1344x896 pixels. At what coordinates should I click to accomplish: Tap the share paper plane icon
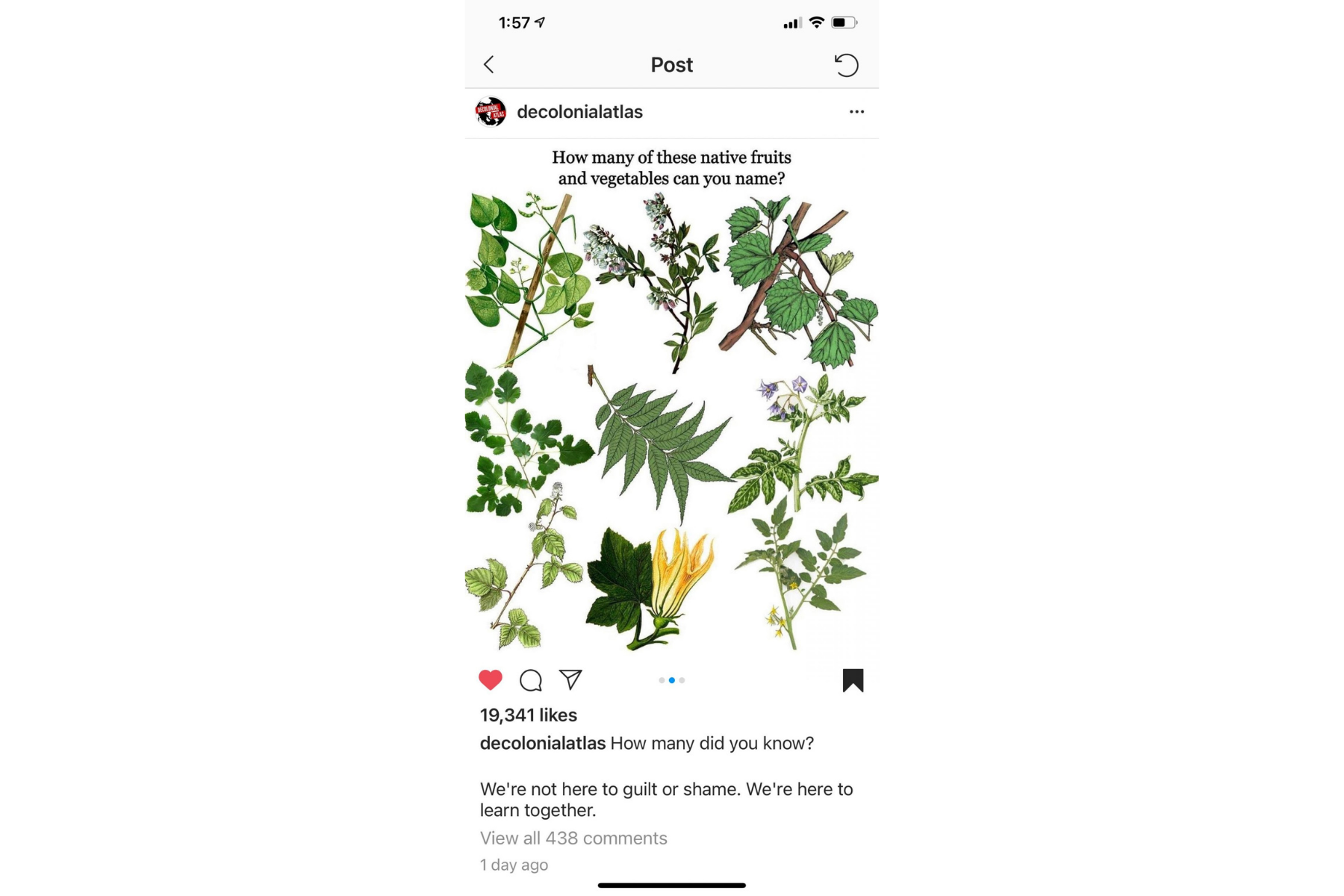click(570, 679)
